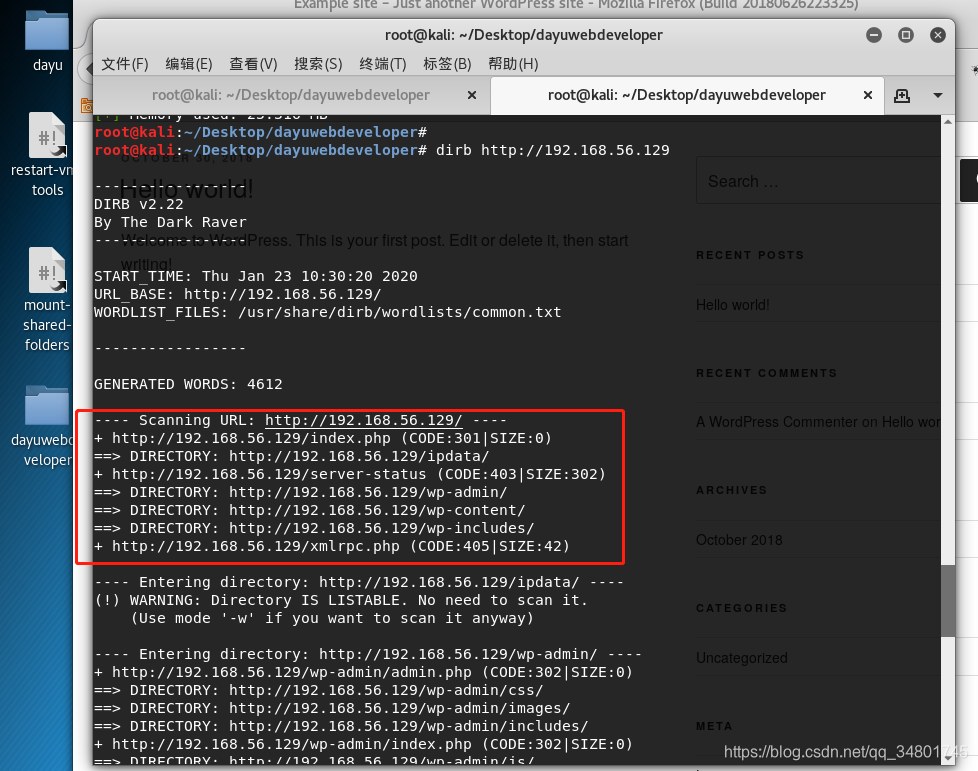Click the wp-admin/index.php CODE:302 line
Screen dimensions: 978x771
[364, 744]
